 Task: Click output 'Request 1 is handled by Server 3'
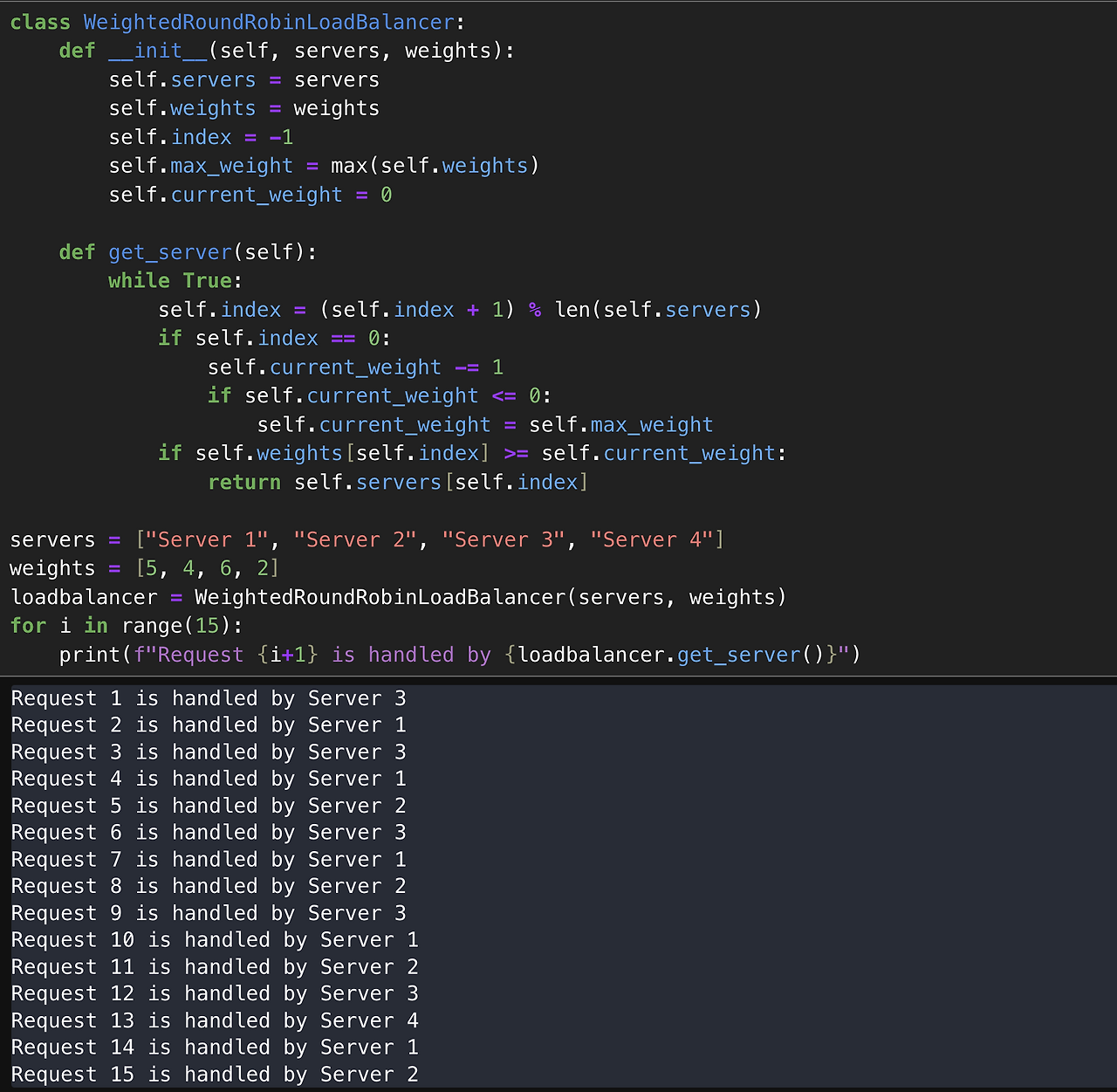point(209,698)
